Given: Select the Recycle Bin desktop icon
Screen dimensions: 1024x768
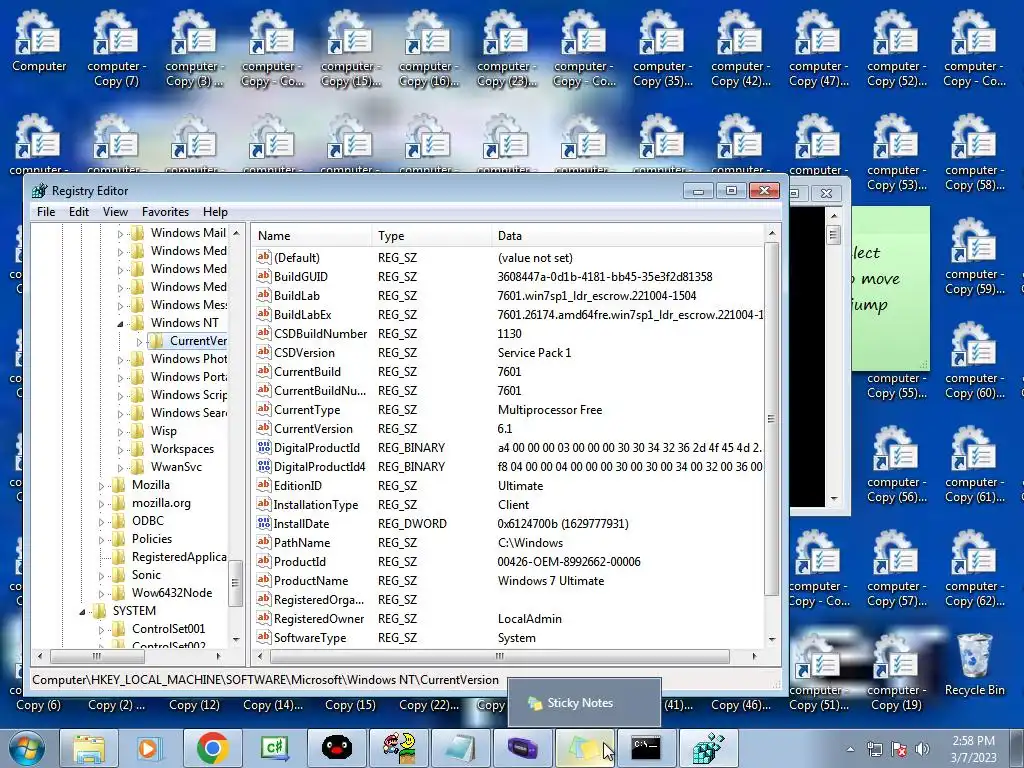Looking at the screenshot, I should (x=974, y=665).
